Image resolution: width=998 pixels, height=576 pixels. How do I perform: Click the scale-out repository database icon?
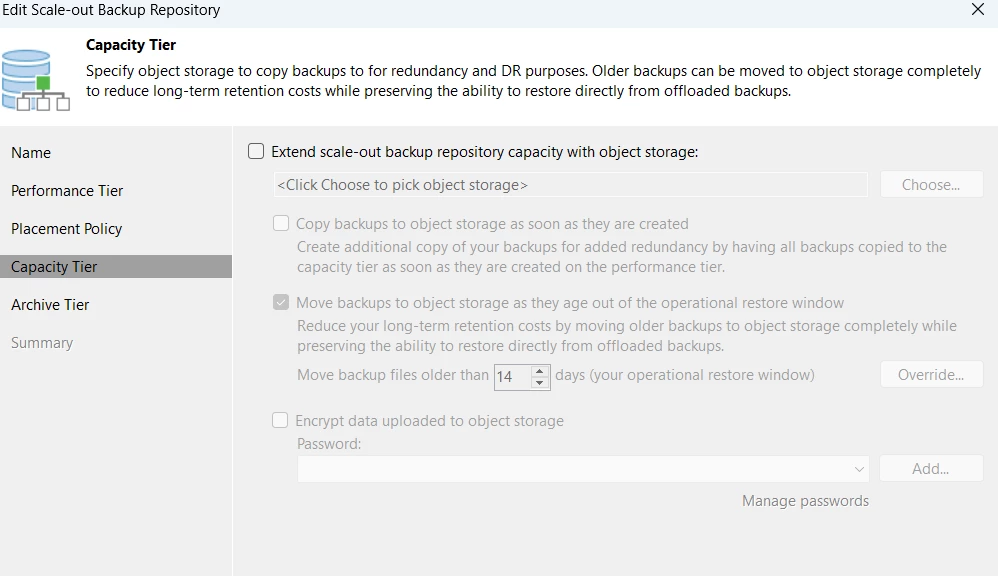pos(35,79)
